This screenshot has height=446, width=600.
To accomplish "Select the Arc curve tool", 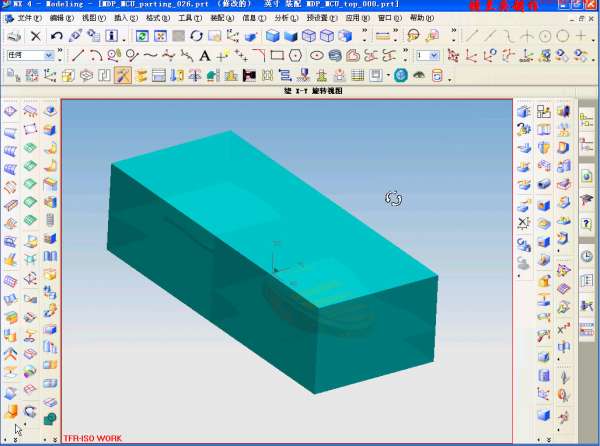I will click(x=96, y=55).
